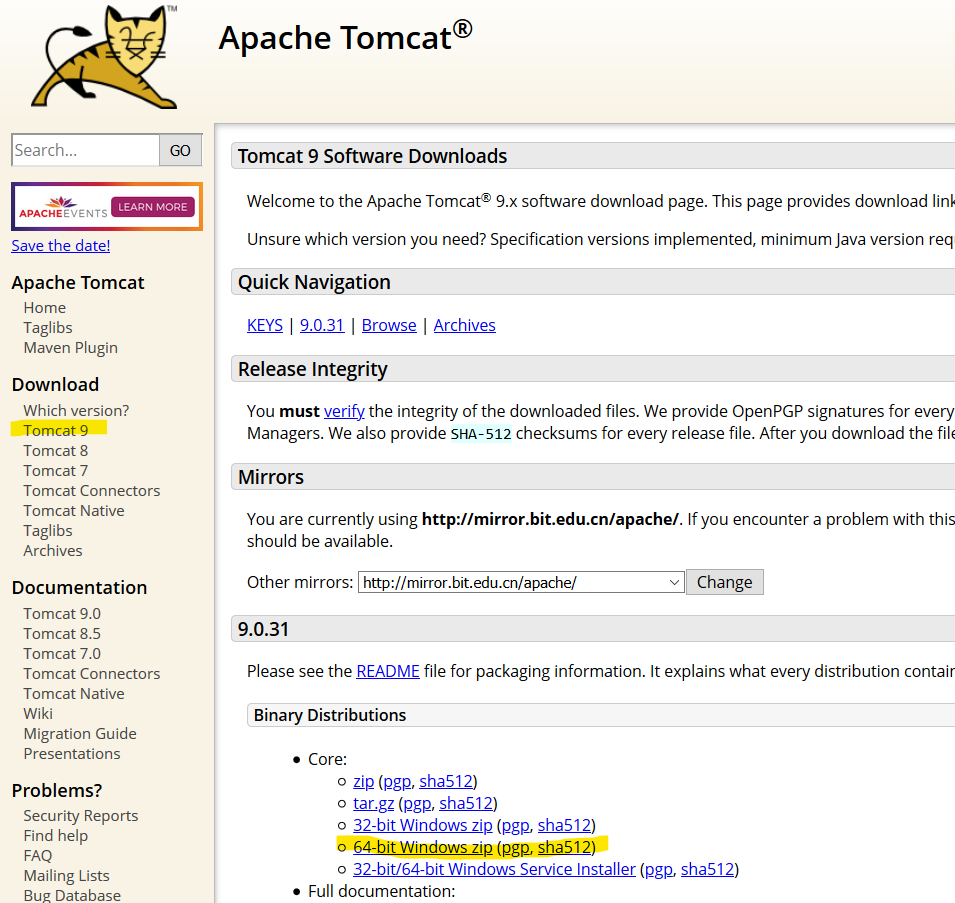Open Mailing Lists link
The image size is (955, 903).
tap(66, 876)
